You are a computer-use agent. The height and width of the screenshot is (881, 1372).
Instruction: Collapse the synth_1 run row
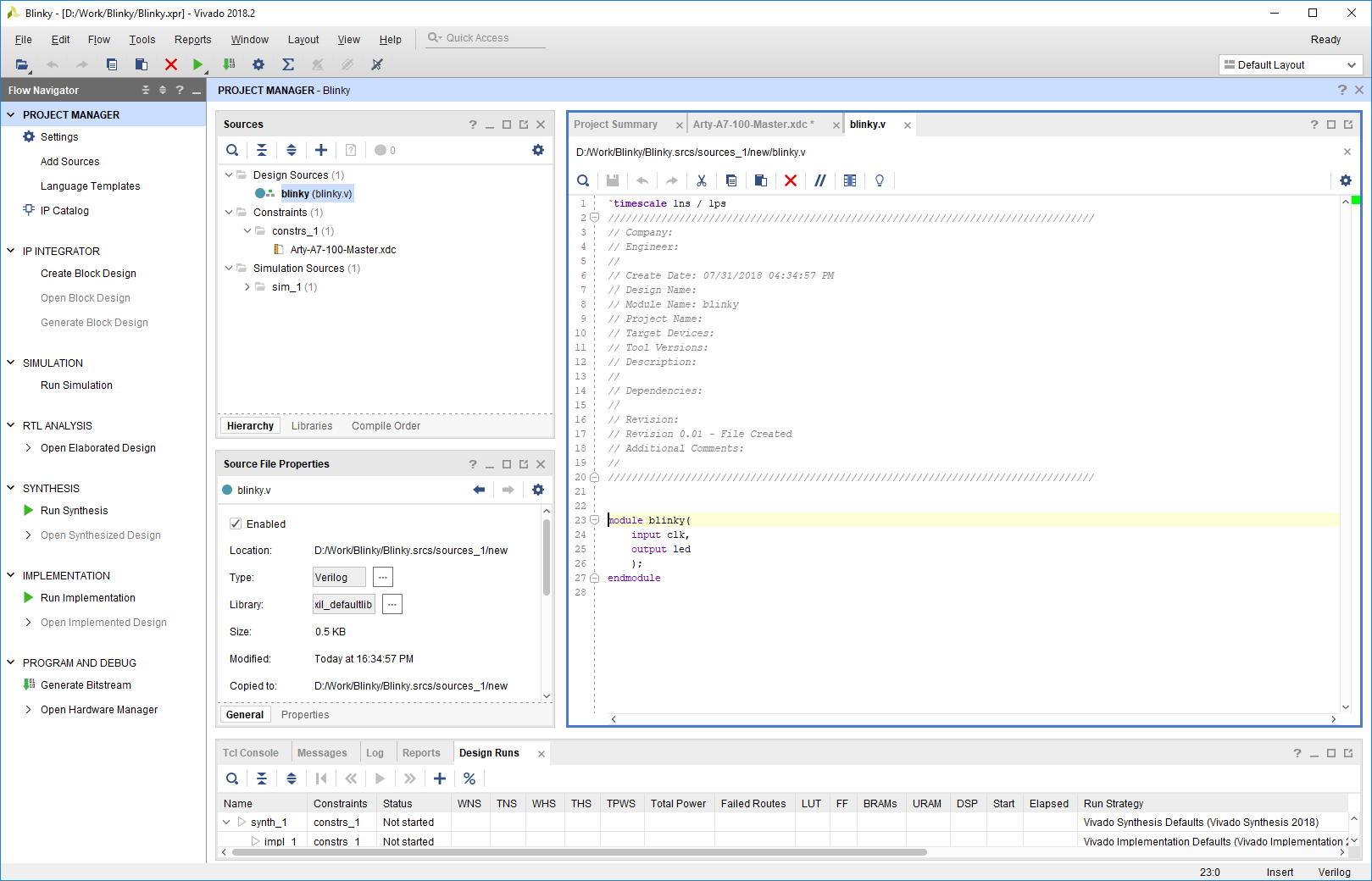(x=226, y=823)
